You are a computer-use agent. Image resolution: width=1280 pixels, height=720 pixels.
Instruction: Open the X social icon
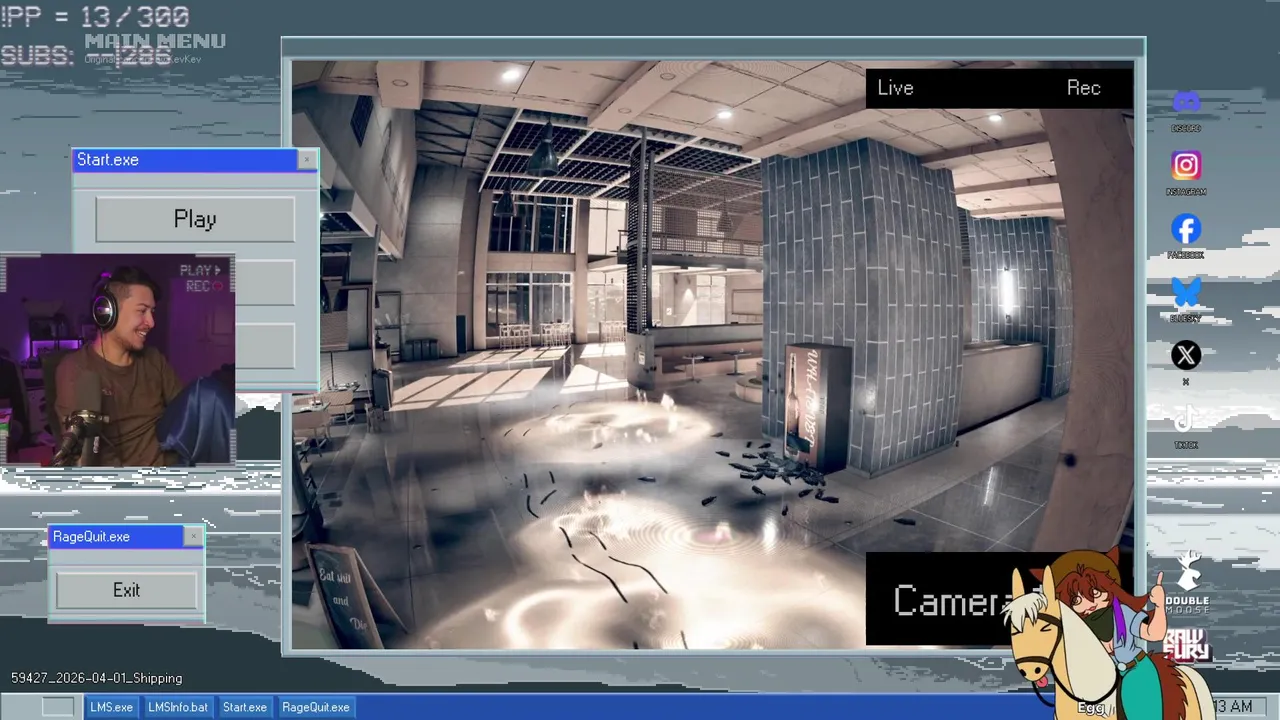(1186, 355)
